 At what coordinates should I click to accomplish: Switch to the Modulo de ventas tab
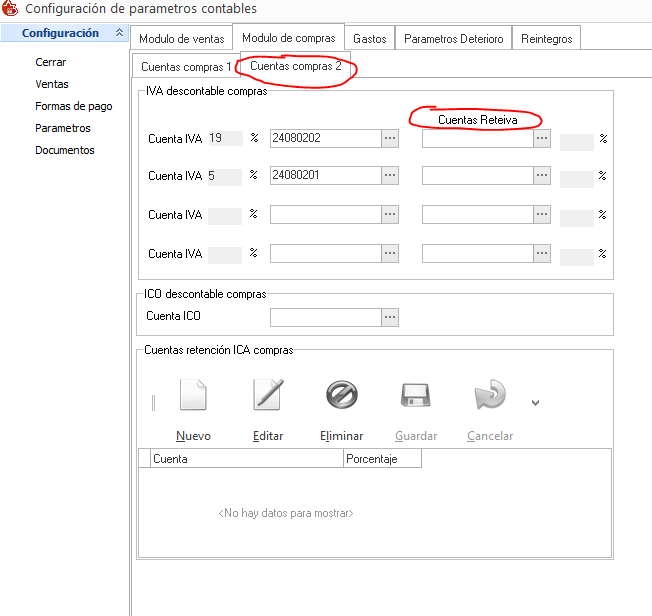(181, 39)
